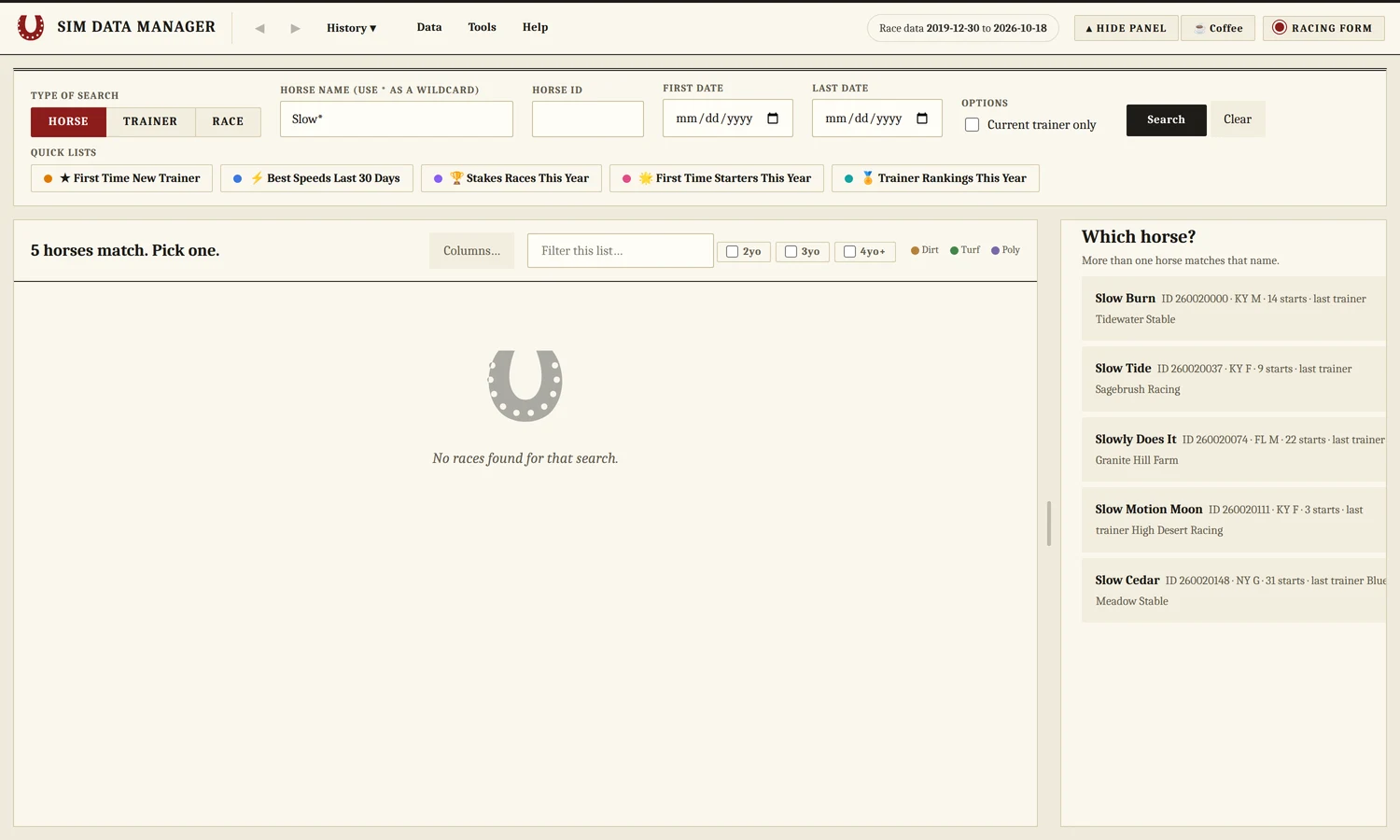Pick Slowly Does It from matches
The width and height of the screenshot is (1400, 840).
click(x=1234, y=449)
